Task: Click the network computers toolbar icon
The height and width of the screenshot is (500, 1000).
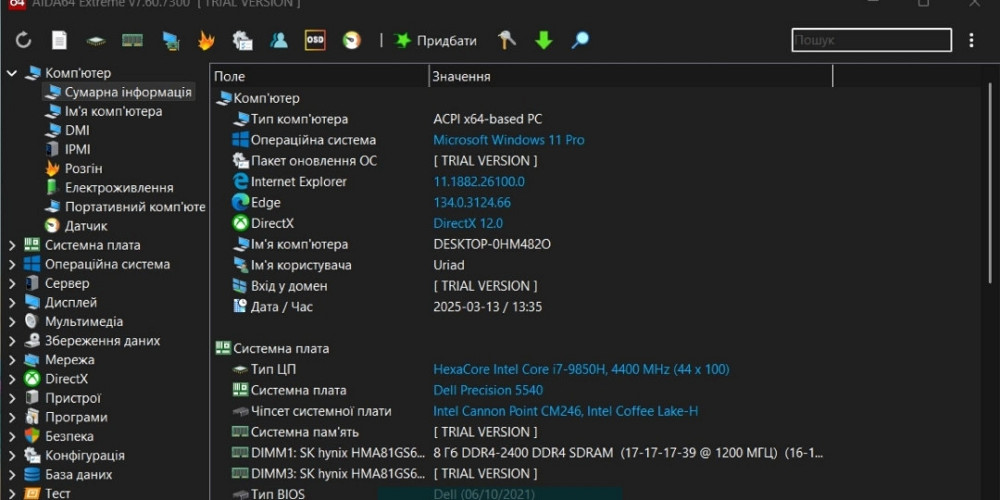Action: [170, 41]
